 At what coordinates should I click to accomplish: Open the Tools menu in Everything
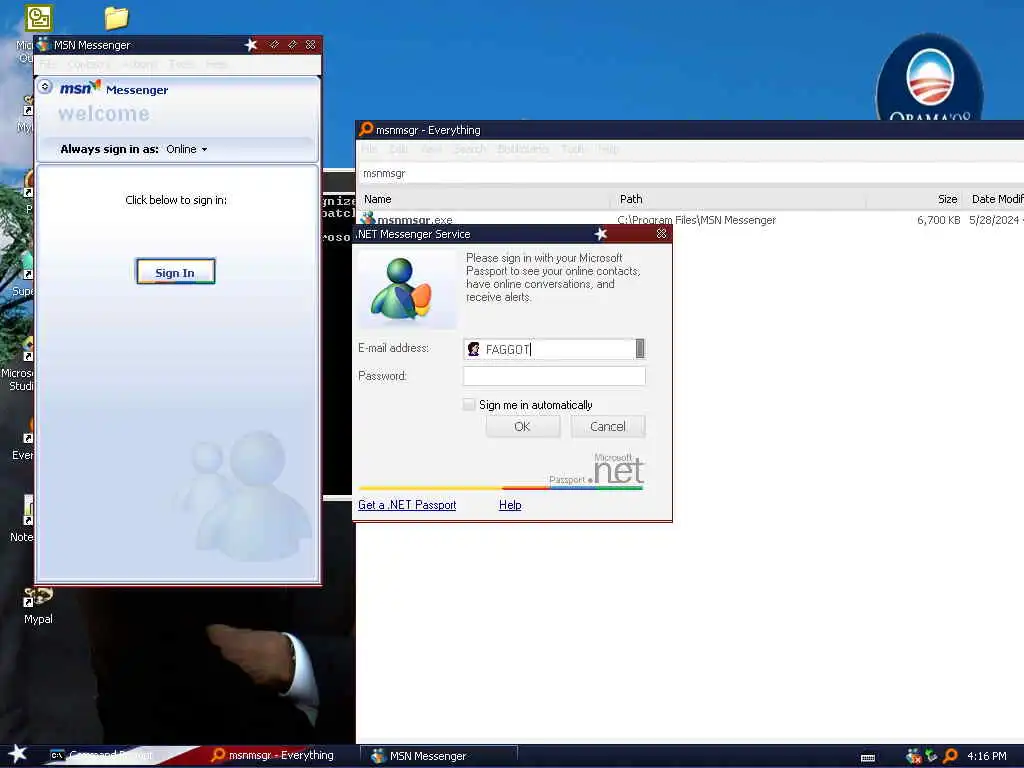573,149
